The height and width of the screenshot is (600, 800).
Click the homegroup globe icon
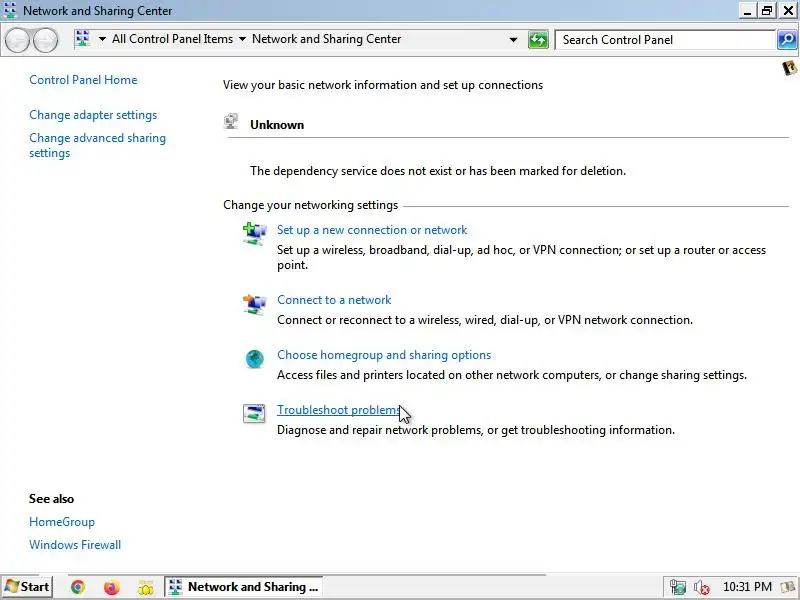point(255,359)
